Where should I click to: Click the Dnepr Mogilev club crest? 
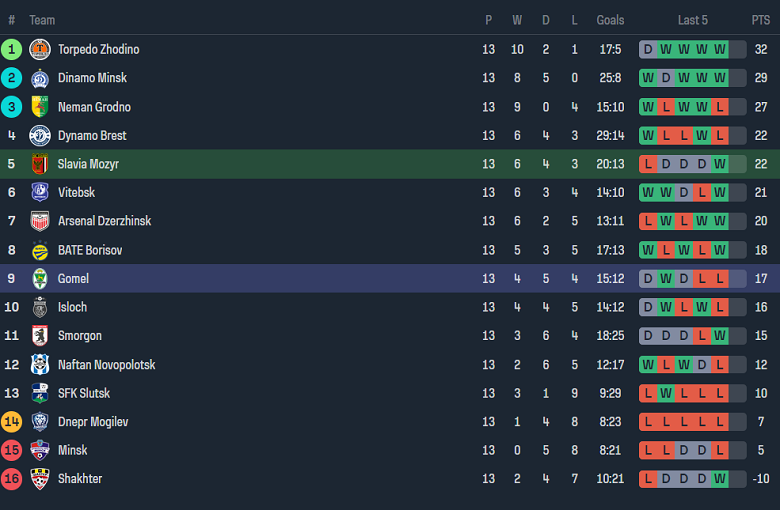40,422
